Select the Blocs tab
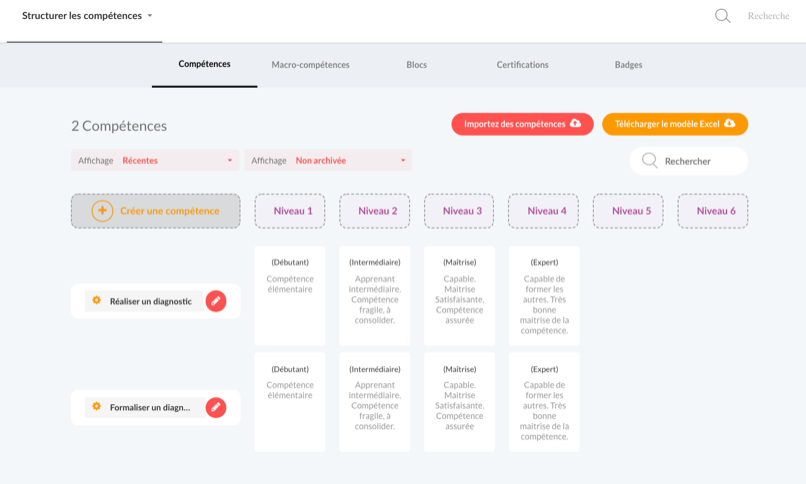The width and height of the screenshot is (806, 484). coord(416,65)
